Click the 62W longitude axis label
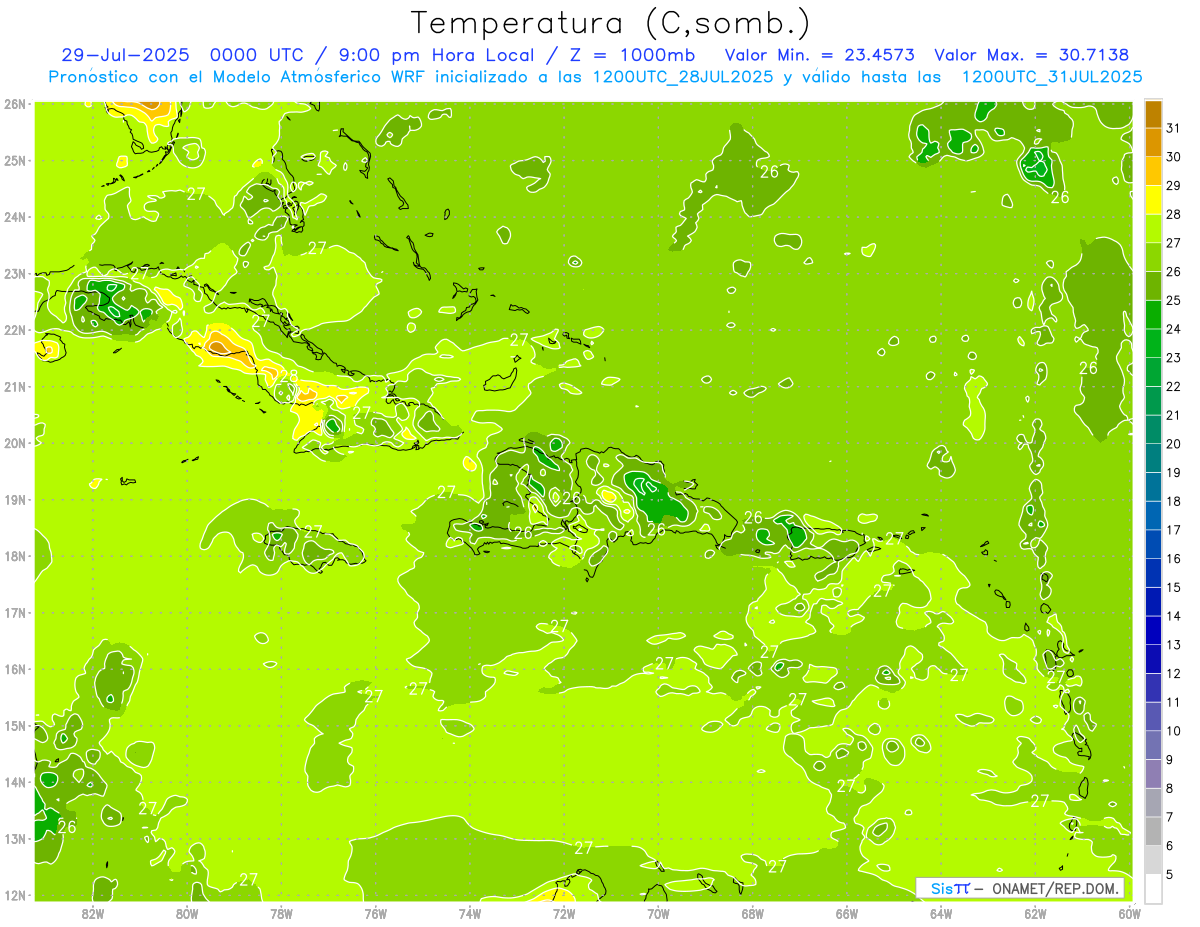 point(1035,913)
